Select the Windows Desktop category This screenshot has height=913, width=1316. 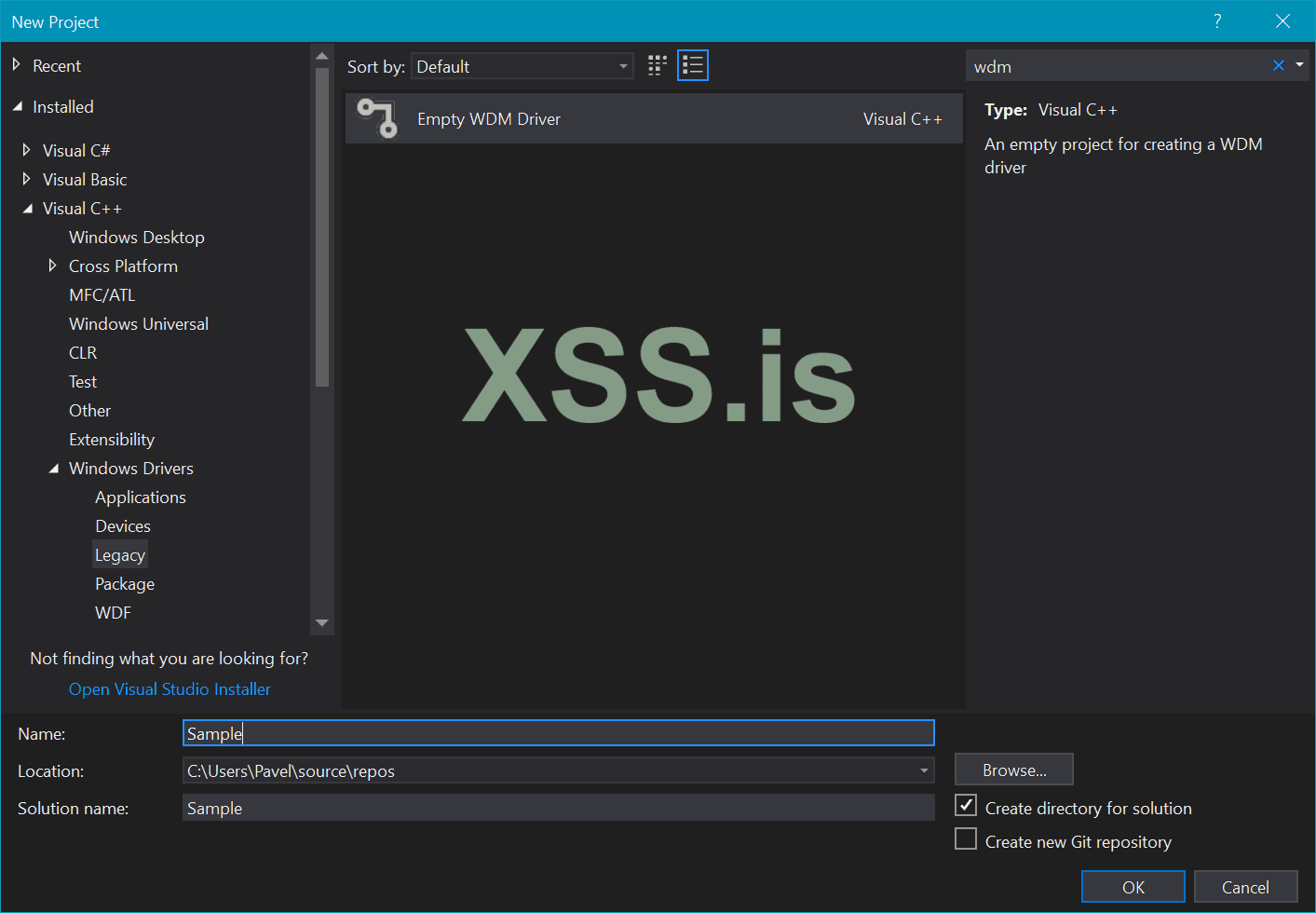tap(137, 238)
